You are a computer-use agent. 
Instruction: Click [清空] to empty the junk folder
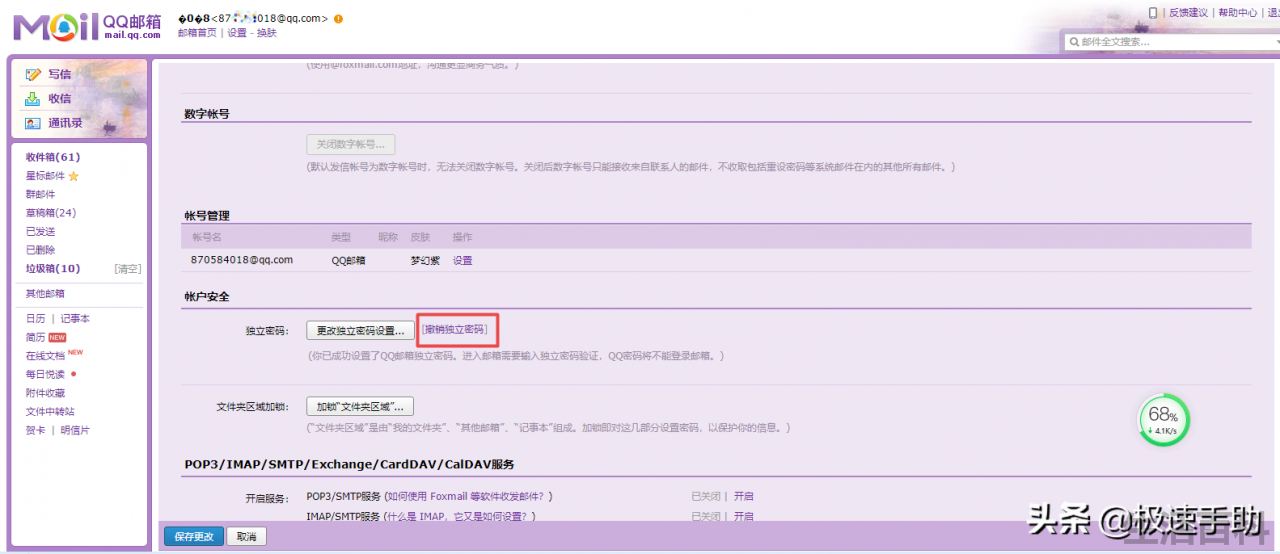click(128, 269)
